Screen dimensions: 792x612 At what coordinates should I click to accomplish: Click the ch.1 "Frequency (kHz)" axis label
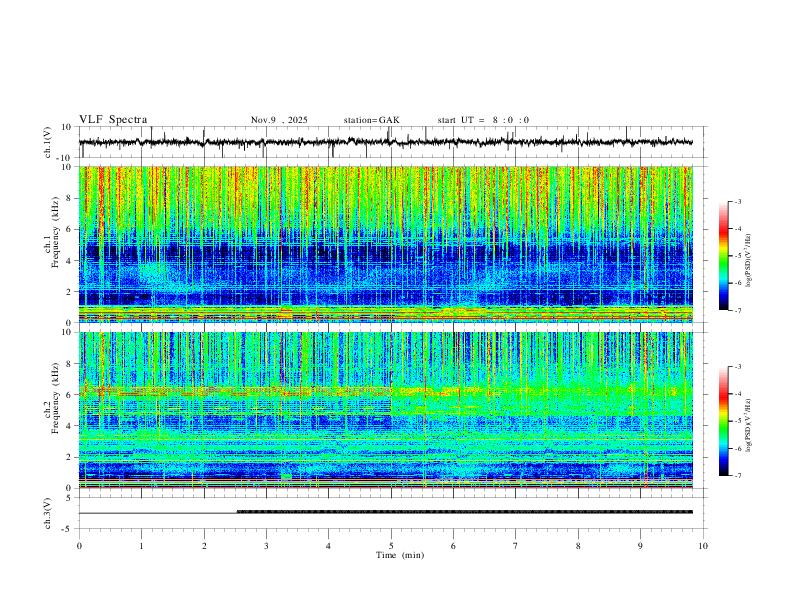[55, 233]
